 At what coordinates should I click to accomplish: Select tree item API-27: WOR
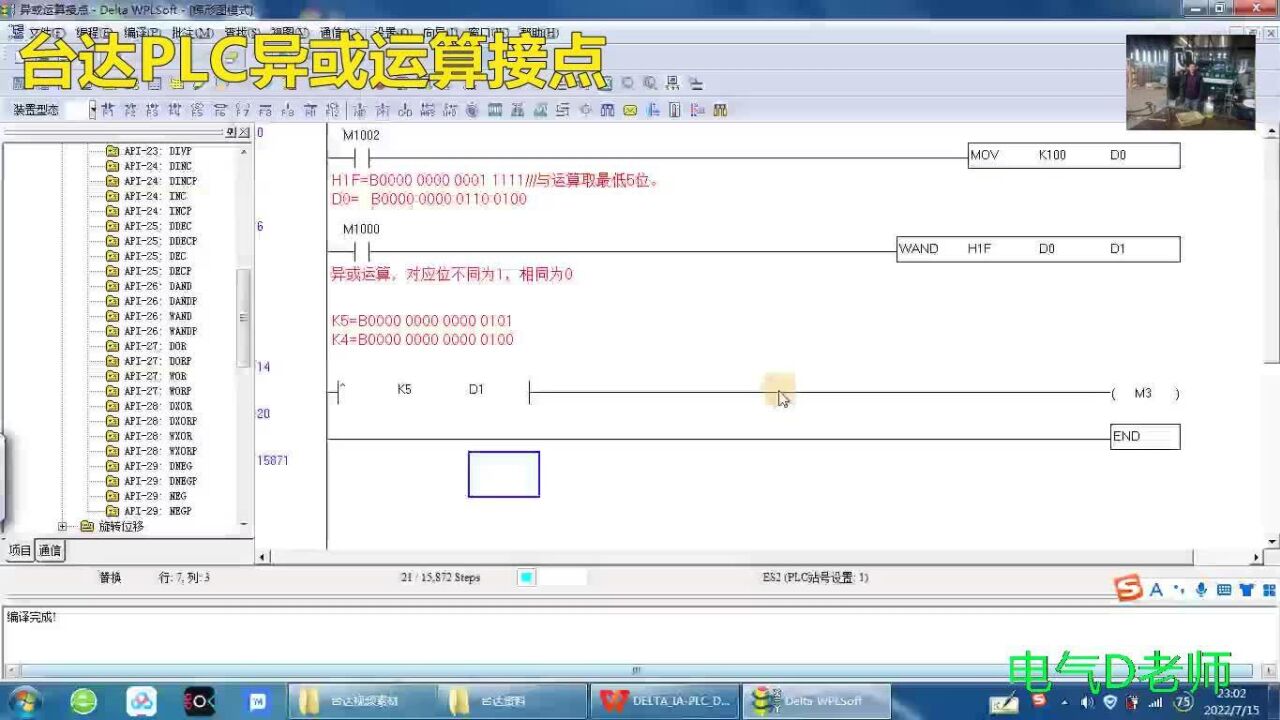pyautogui.click(x=155, y=376)
